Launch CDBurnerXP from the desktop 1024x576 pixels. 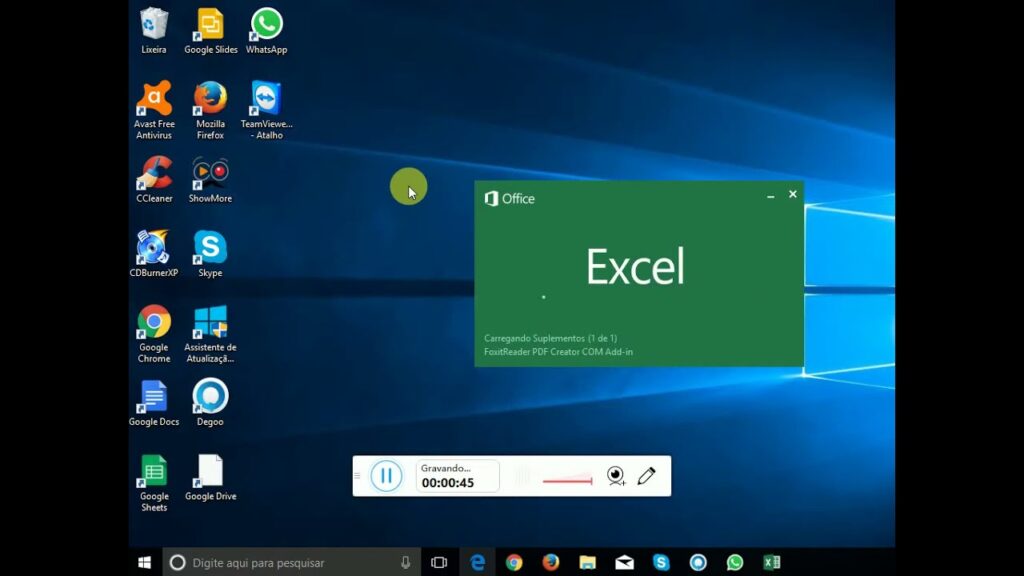click(154, 254)
